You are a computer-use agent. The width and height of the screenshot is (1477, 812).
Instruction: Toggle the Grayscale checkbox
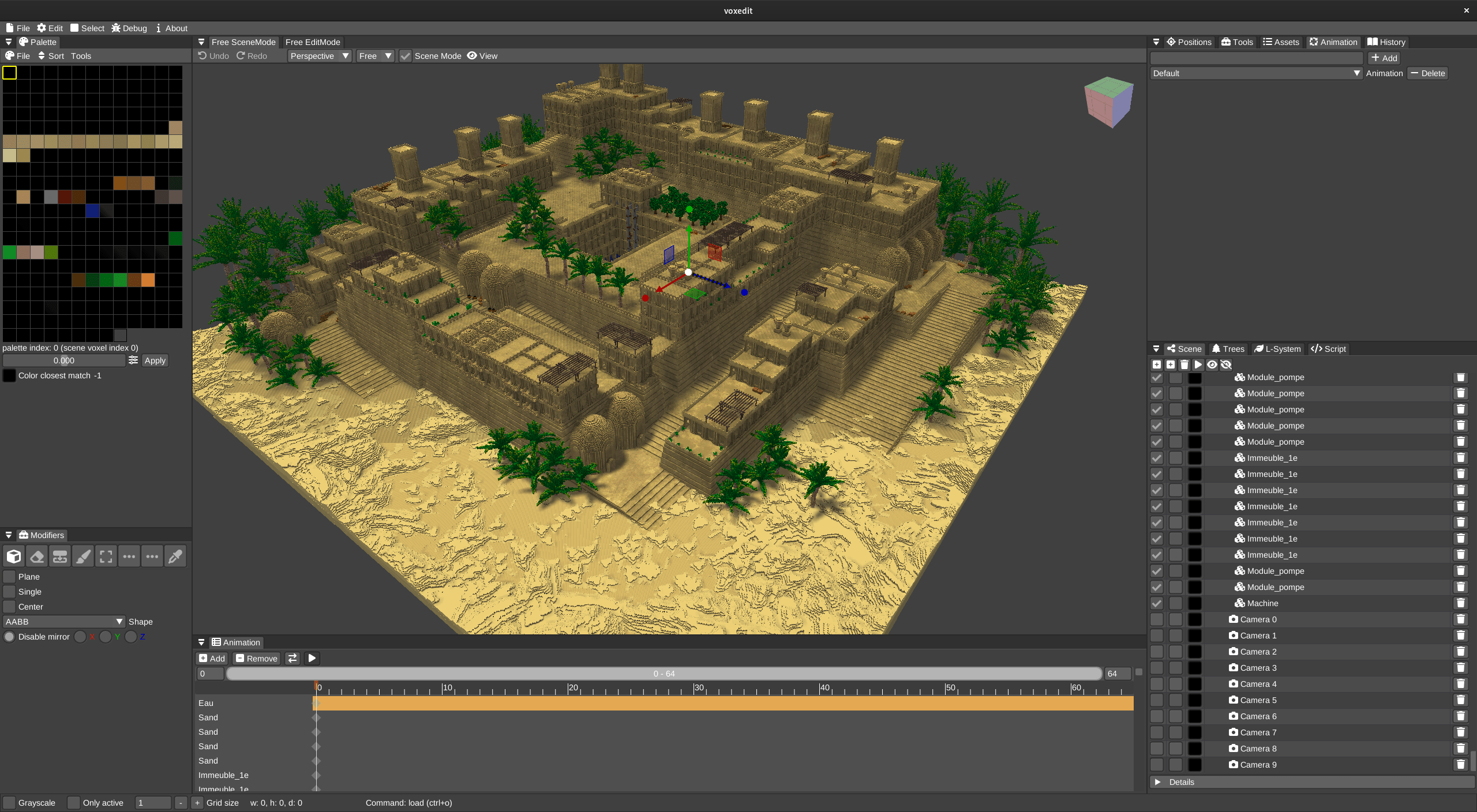point(9,803)
